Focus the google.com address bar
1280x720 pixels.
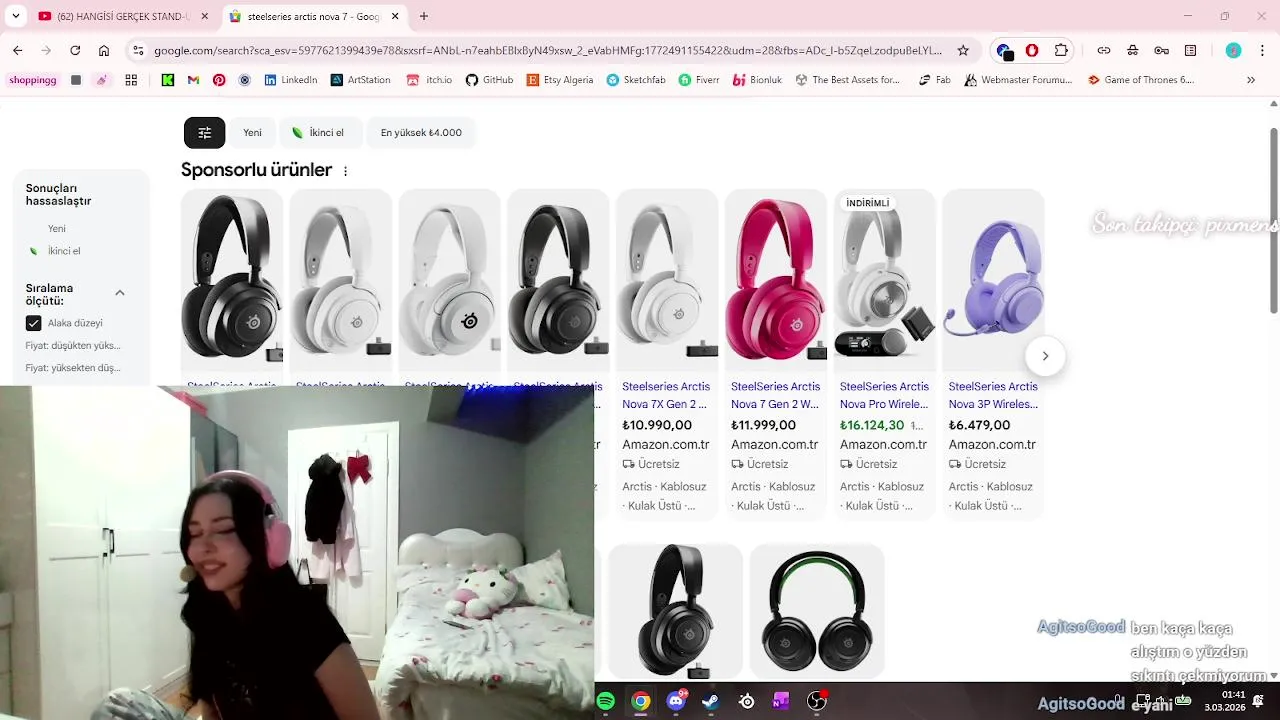[x=546, y=50]
